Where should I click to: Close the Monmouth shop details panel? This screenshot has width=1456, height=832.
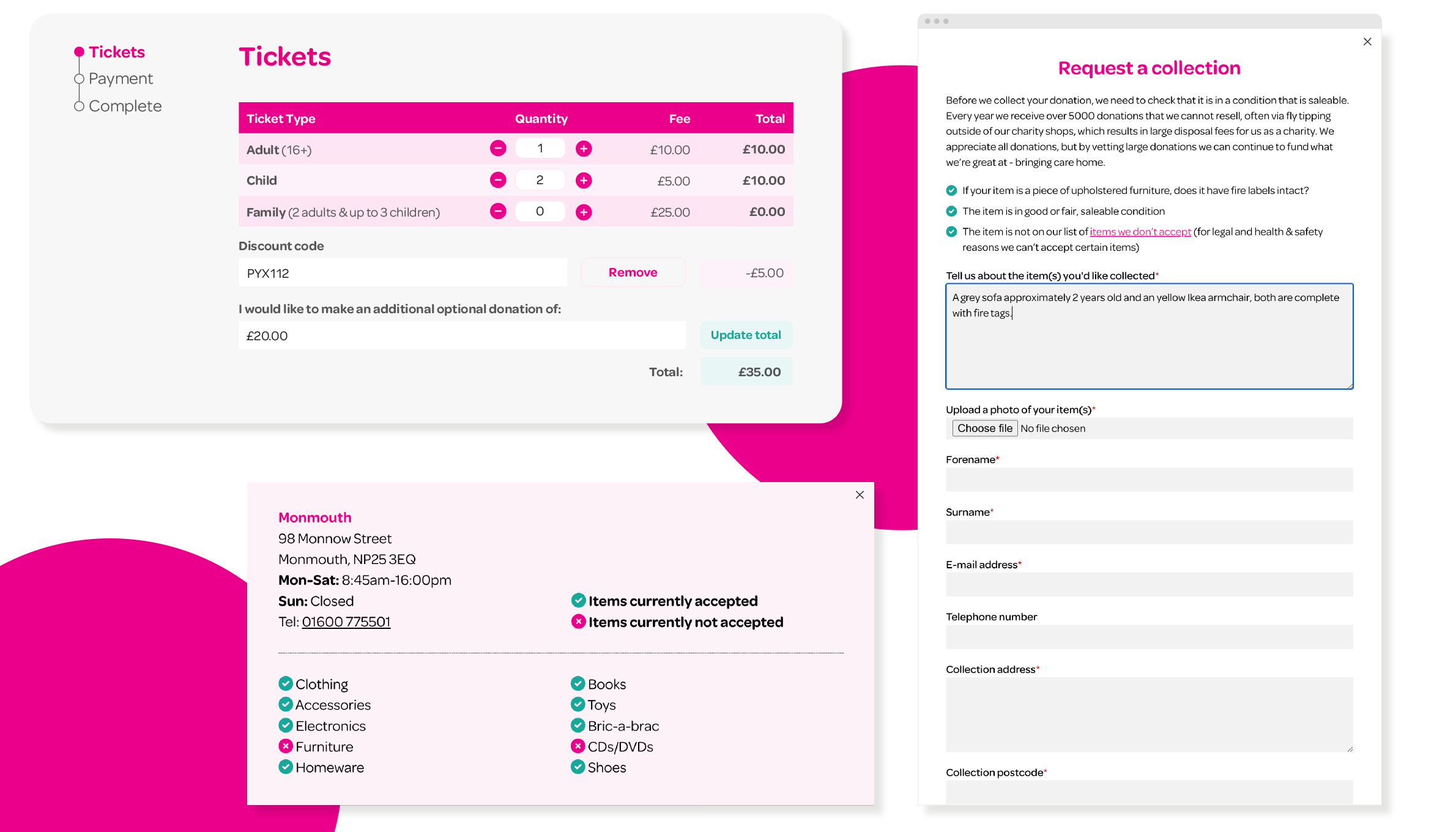(x=860, y=495)
